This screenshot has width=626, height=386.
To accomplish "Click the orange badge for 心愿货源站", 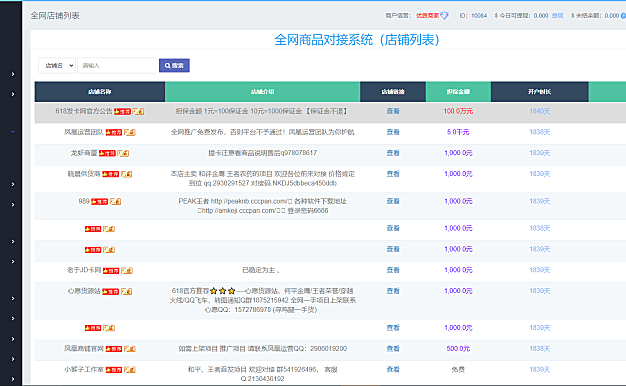I will tap(127, 291).
